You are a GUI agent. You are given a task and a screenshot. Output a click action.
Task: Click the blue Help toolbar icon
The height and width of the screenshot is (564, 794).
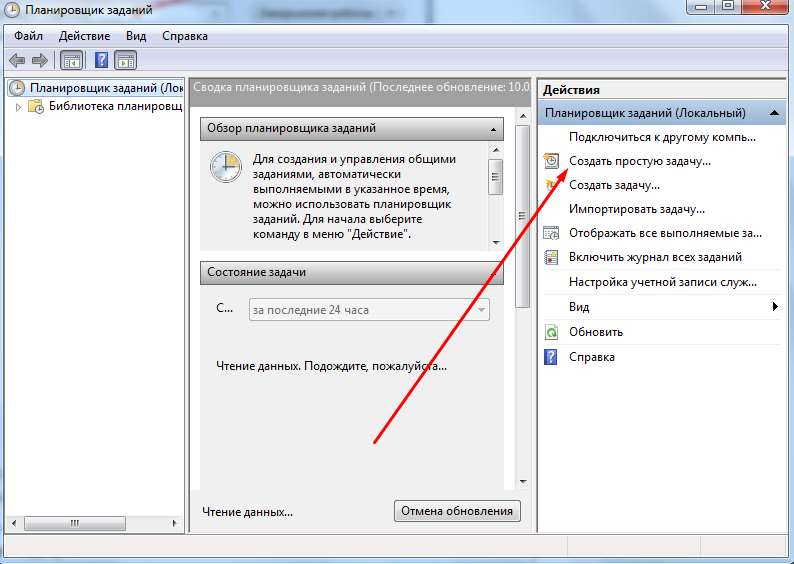(x=102, y=61)
